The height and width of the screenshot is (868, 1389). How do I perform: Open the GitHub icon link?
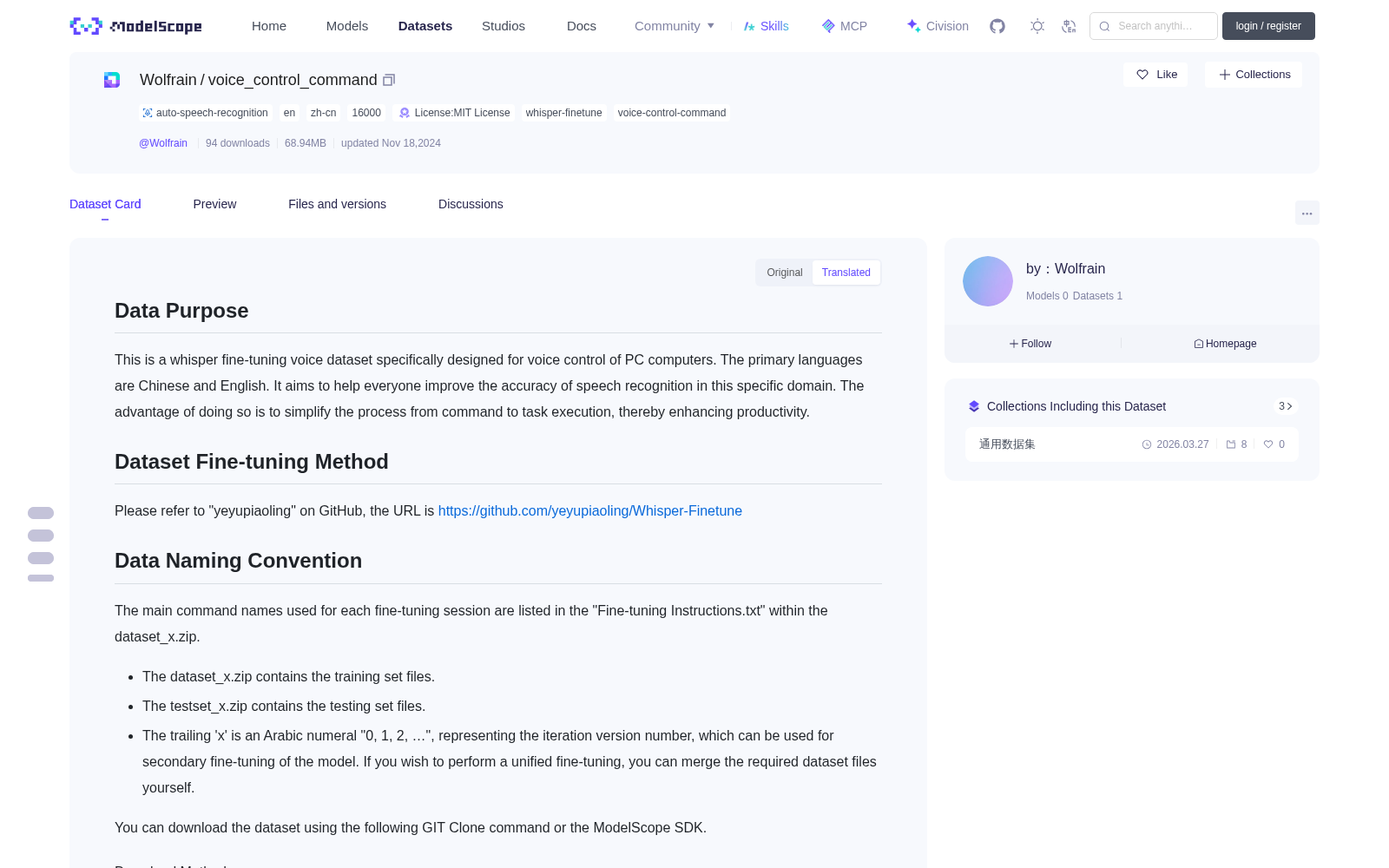(997, 26)
